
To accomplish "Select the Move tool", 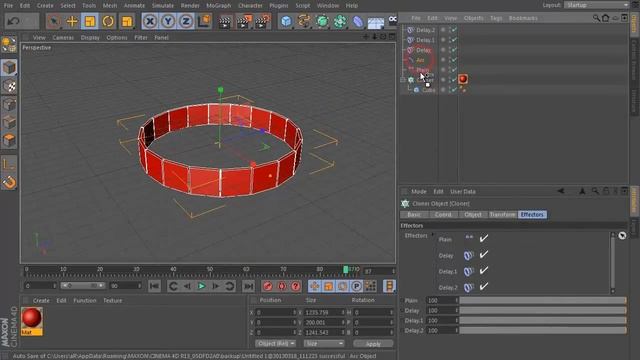I will click(x=72, y=21).
